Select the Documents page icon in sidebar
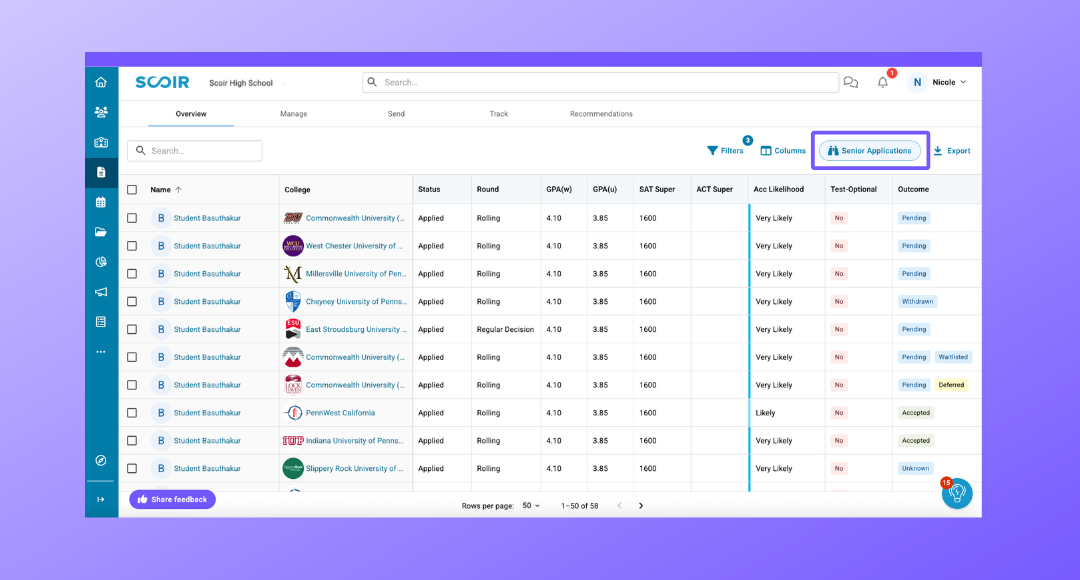Viewport: 1080px width, 580px height. (101, 172)
